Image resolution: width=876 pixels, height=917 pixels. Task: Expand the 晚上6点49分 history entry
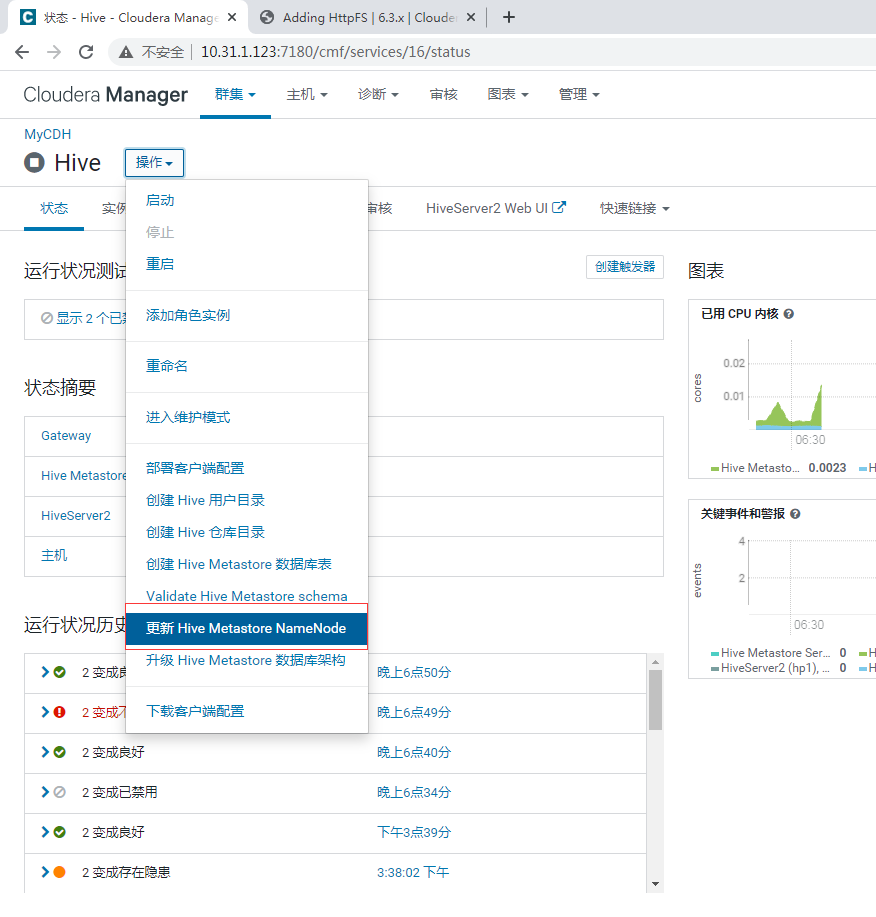tap(45, 712)
